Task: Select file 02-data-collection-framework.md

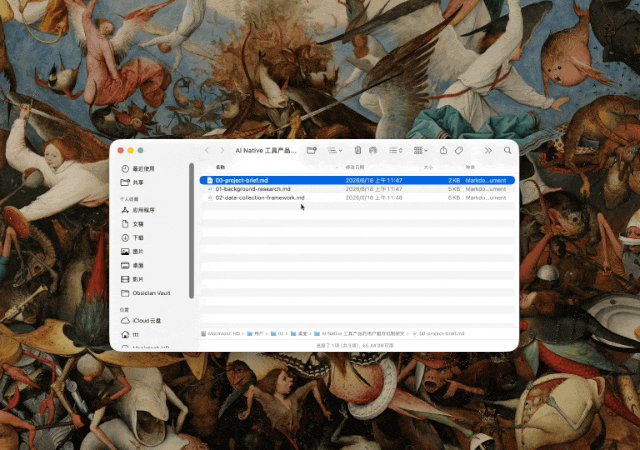Action: [x=357, y=198]
